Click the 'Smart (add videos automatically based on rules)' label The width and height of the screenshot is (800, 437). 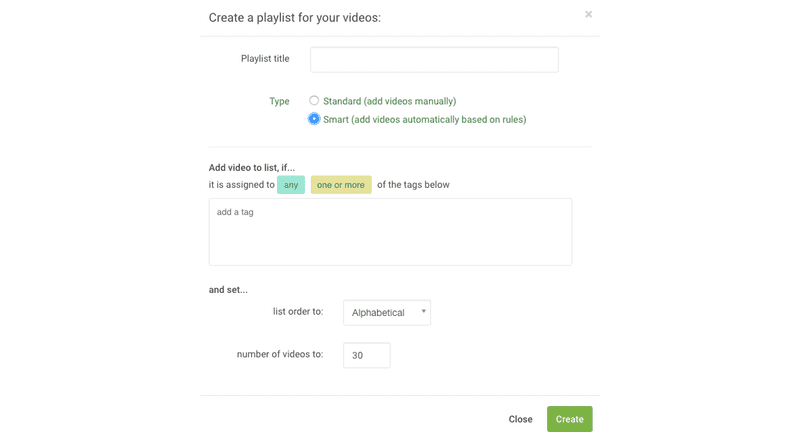point(424,119)
